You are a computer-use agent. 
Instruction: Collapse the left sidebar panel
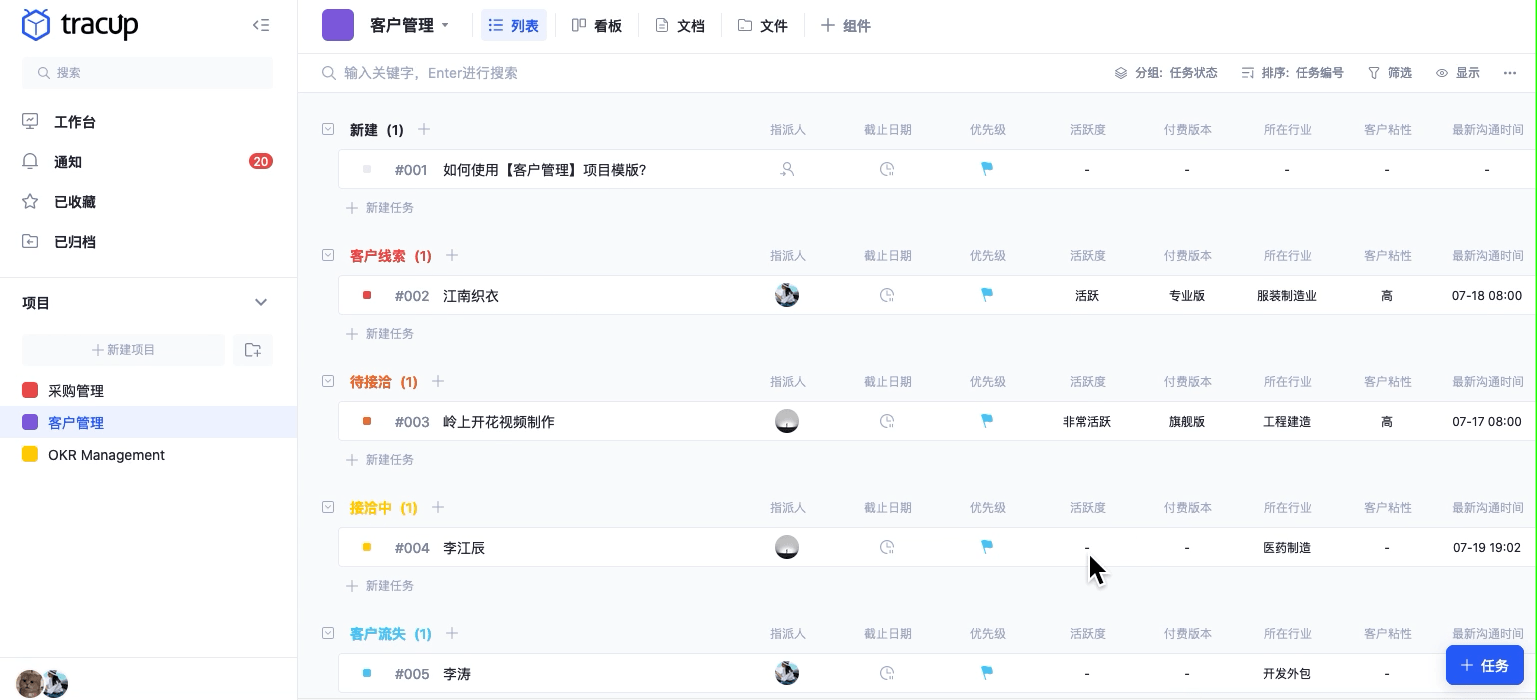[x=261, y=25]
